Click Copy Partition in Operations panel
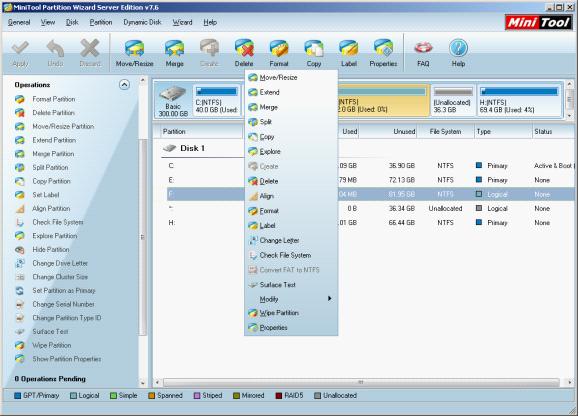The width and height of the screenshot is (579, 417). click(x=51, y=181)
